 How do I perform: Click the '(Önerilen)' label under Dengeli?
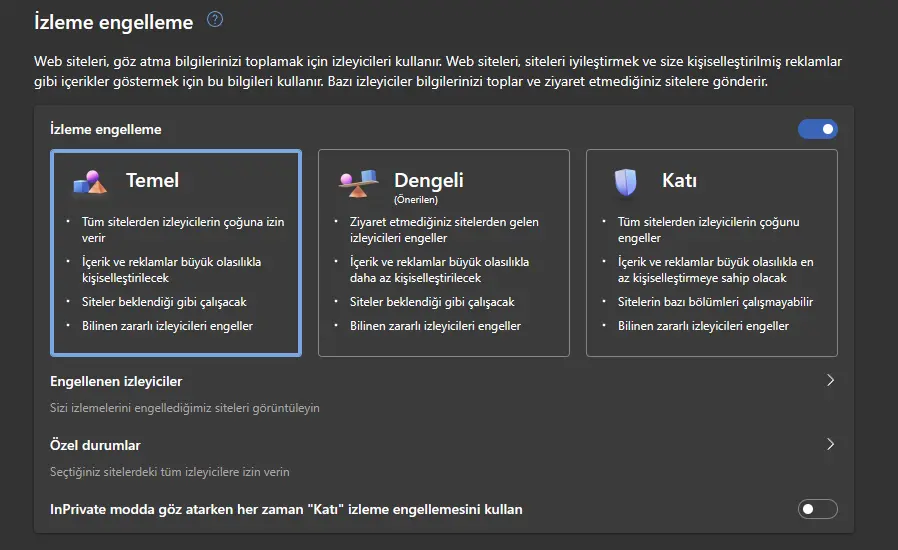[416, 200]
